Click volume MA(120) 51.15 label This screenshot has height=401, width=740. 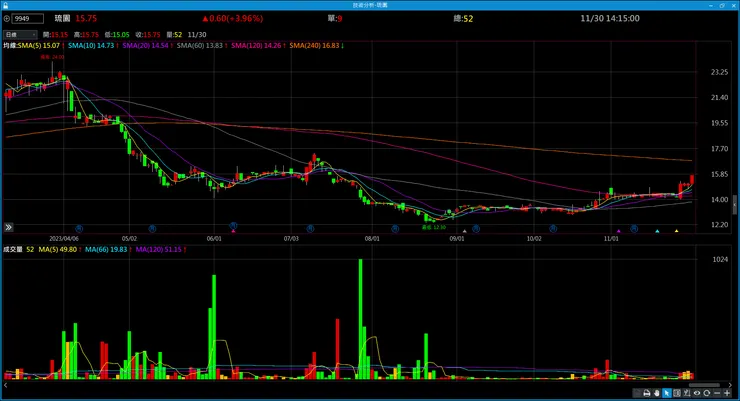pyautogui.click(x=159, y=249)
